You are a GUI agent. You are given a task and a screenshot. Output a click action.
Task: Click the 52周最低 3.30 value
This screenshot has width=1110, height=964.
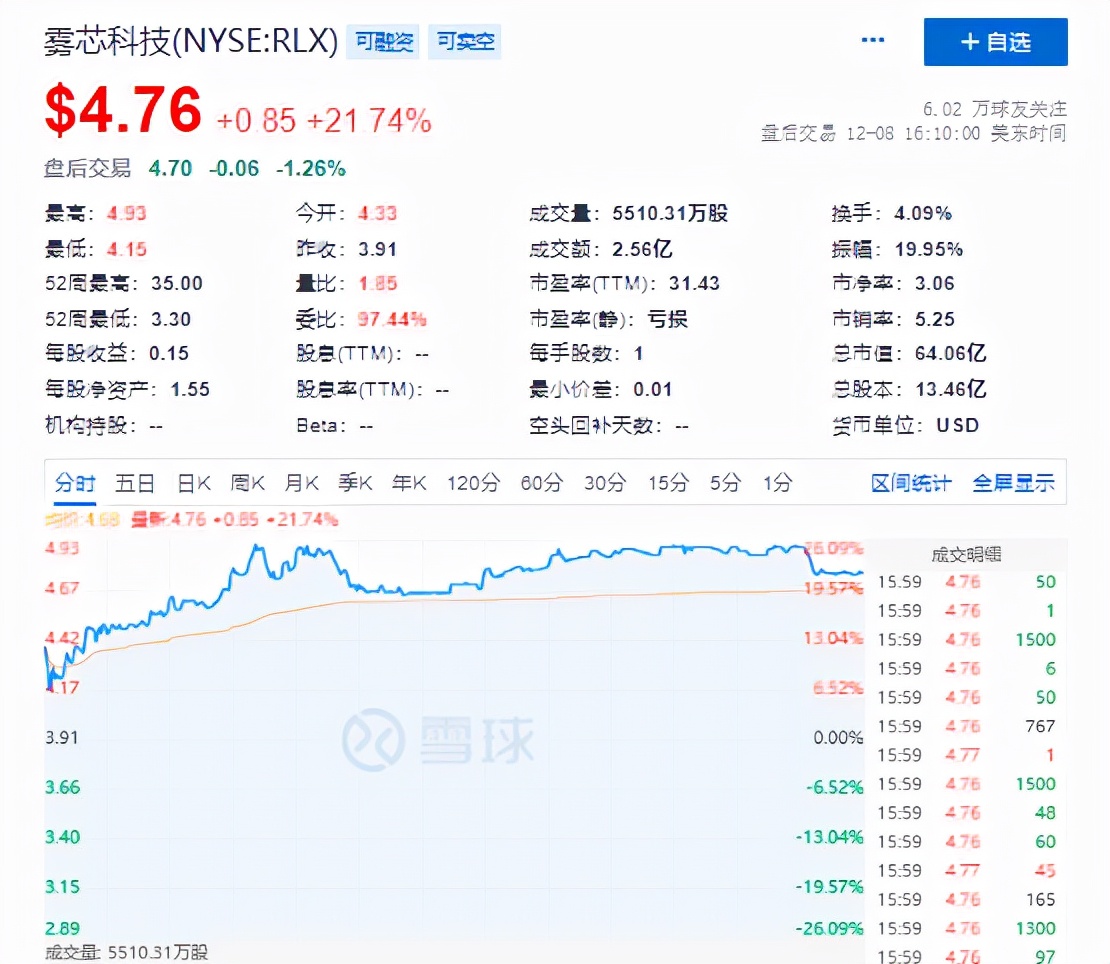[171, 319]
